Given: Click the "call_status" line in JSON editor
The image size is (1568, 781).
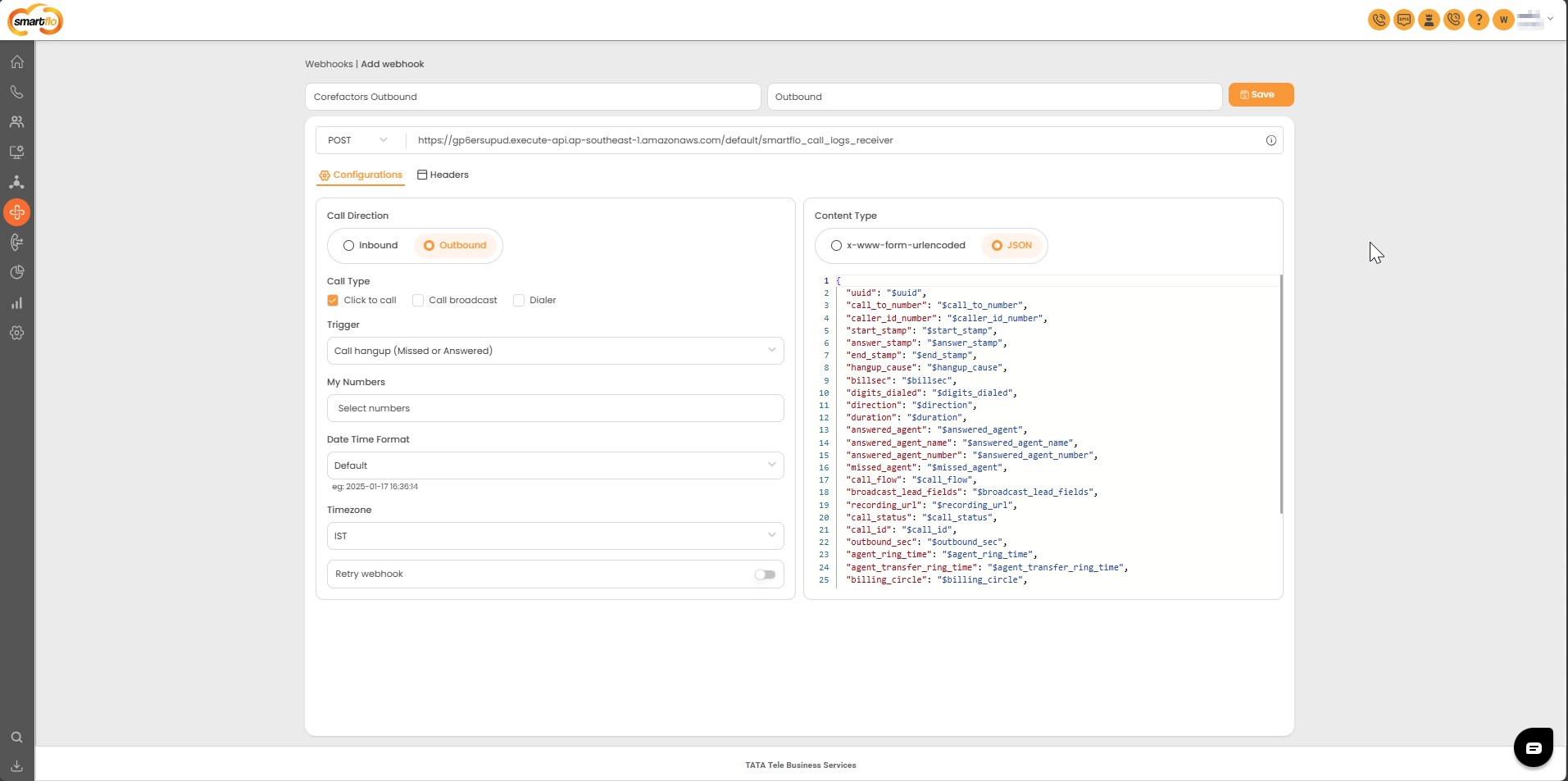Looking at the screenshot, I should pos(921,517).
